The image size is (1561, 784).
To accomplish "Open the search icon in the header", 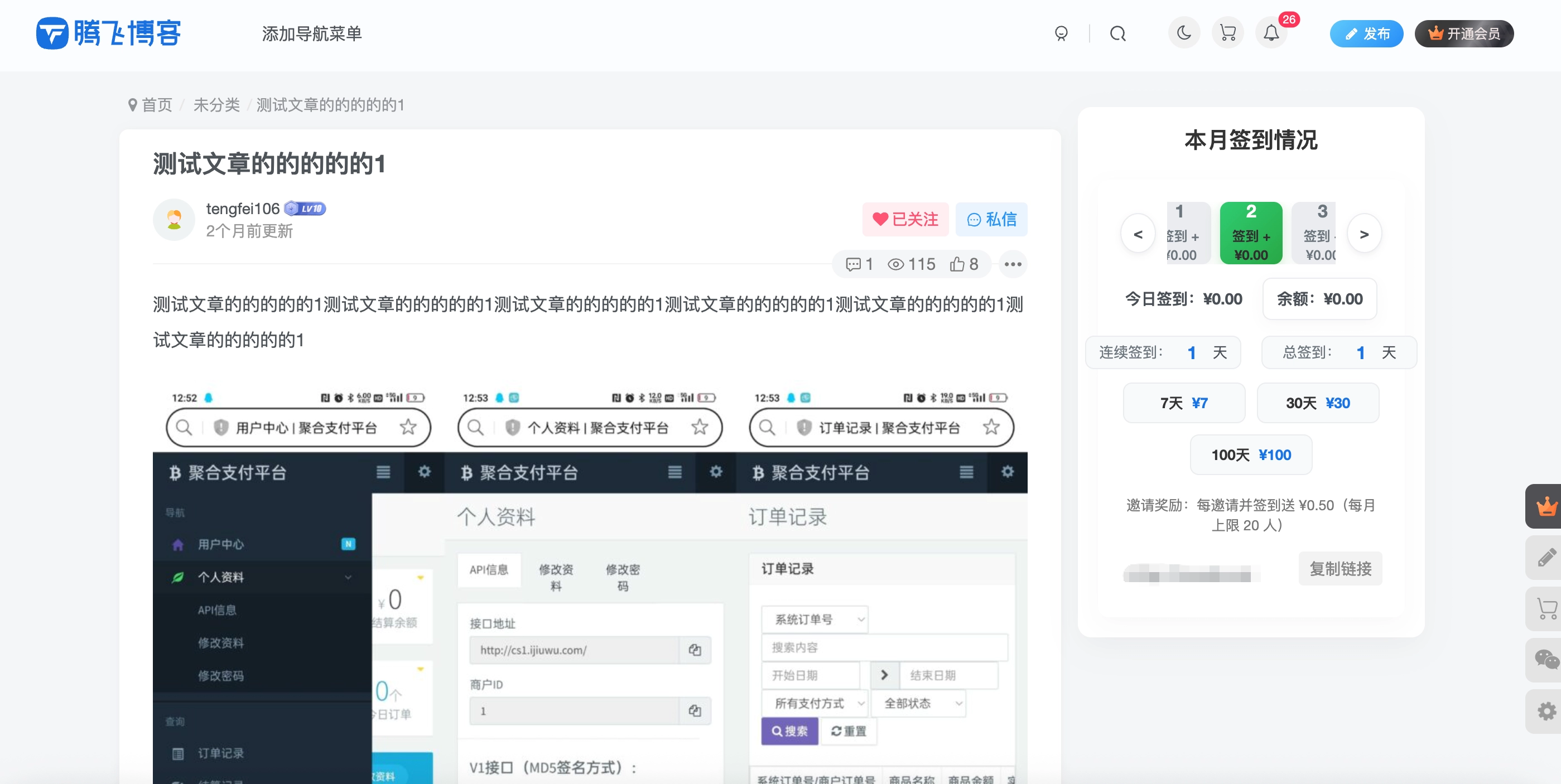I will [1118, 33].
